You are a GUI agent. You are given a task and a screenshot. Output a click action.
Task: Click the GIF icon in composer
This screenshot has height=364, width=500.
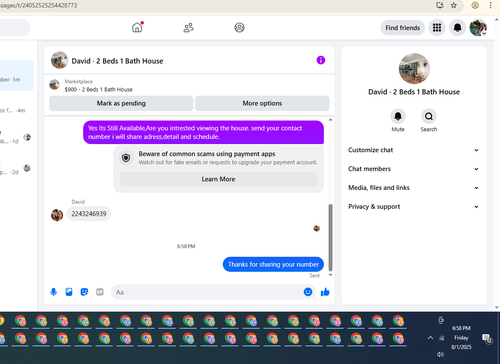100,292
